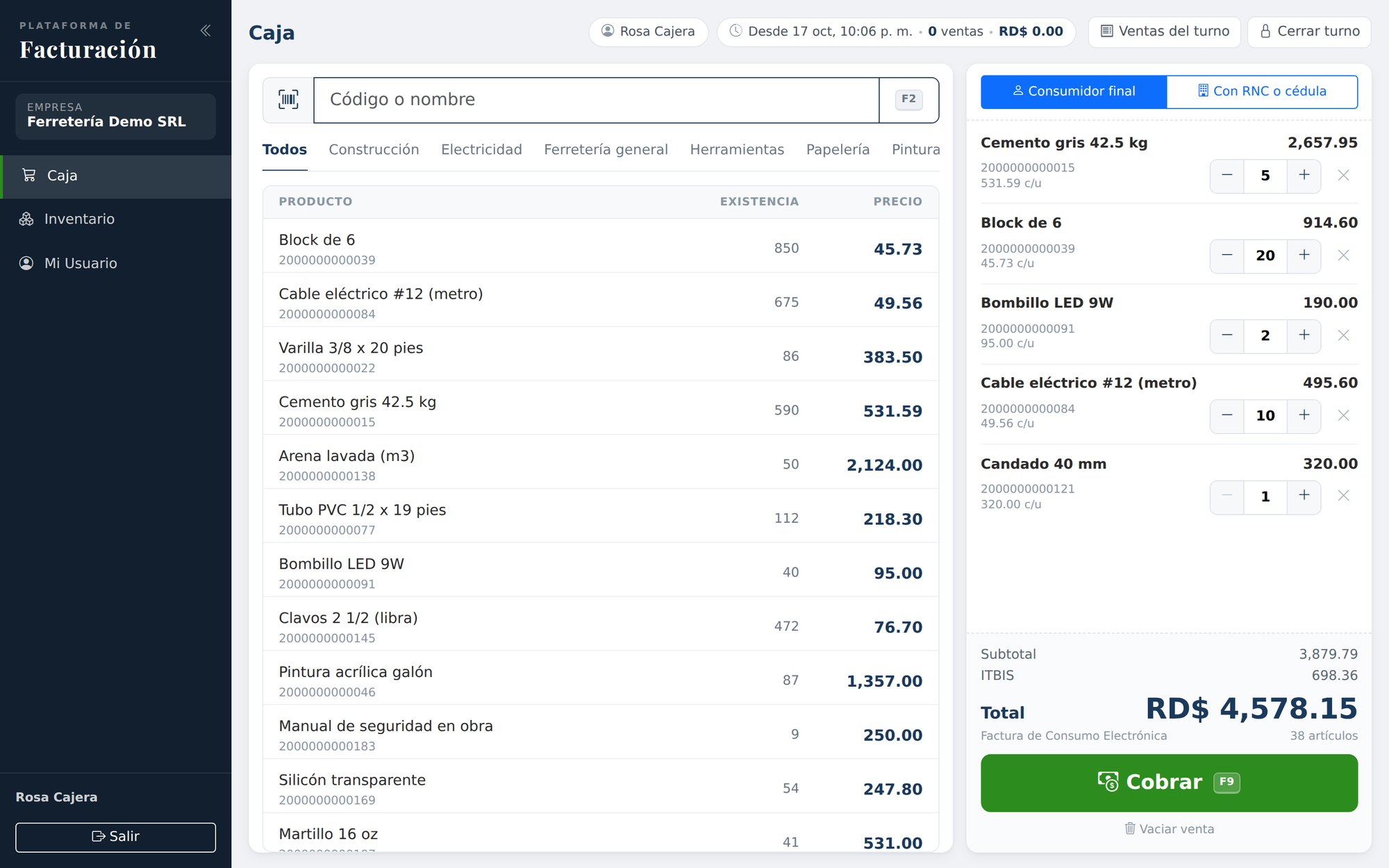This screenshot has height=868, width=1389.
Task: Open the Mi Usuario sidebar section
Action: click(115, 263)
